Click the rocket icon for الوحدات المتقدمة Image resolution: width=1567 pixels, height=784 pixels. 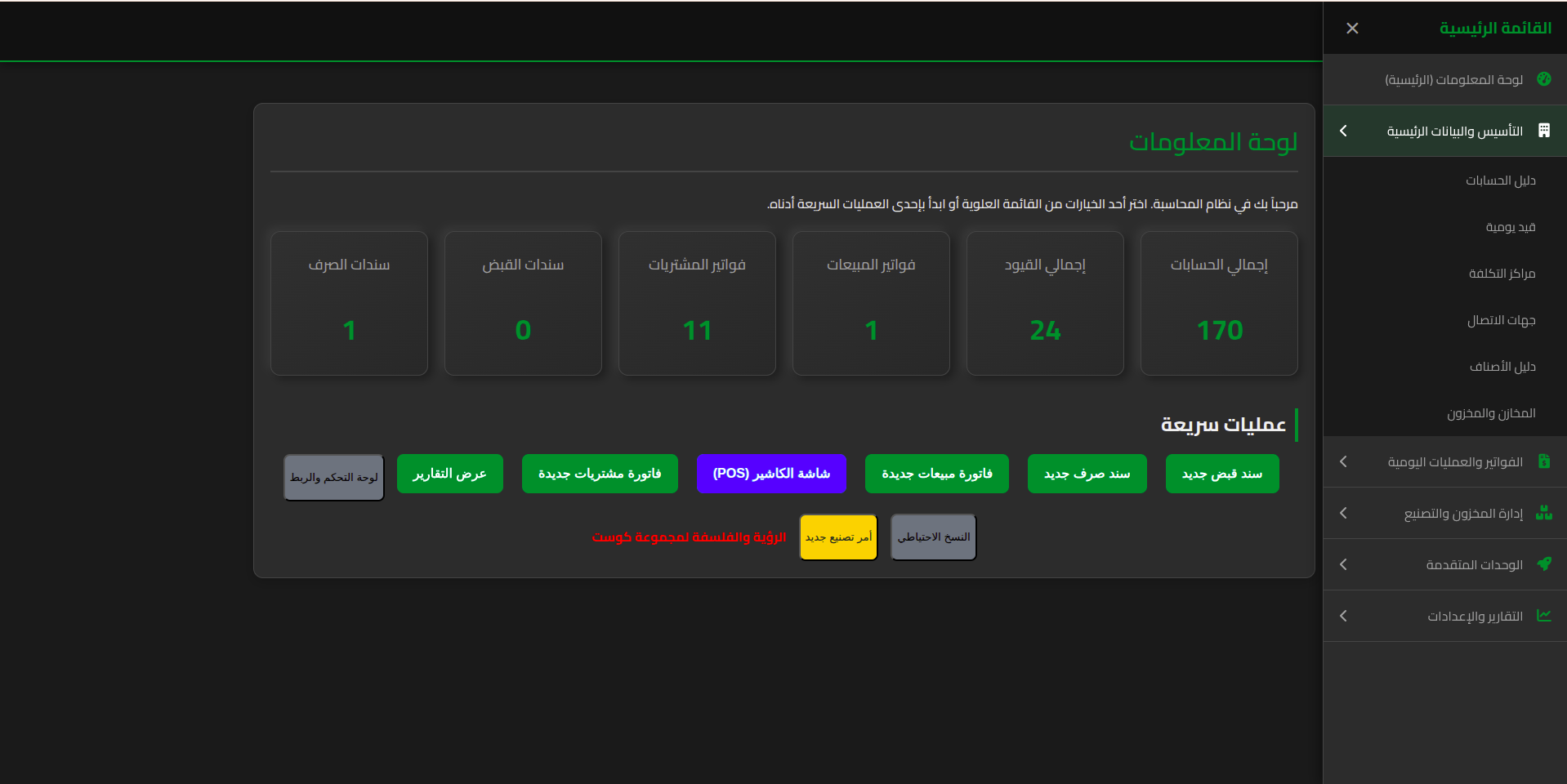[x=1543, y=564]
